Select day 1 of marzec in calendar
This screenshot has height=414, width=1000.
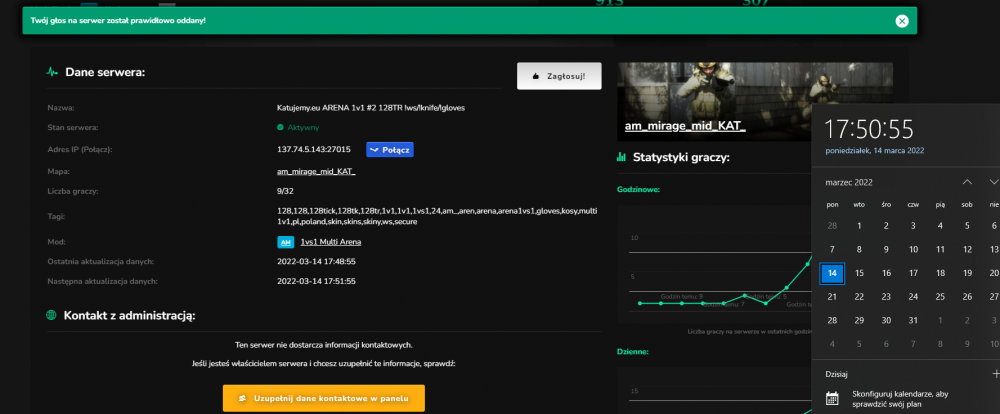(x=859, y=226)
